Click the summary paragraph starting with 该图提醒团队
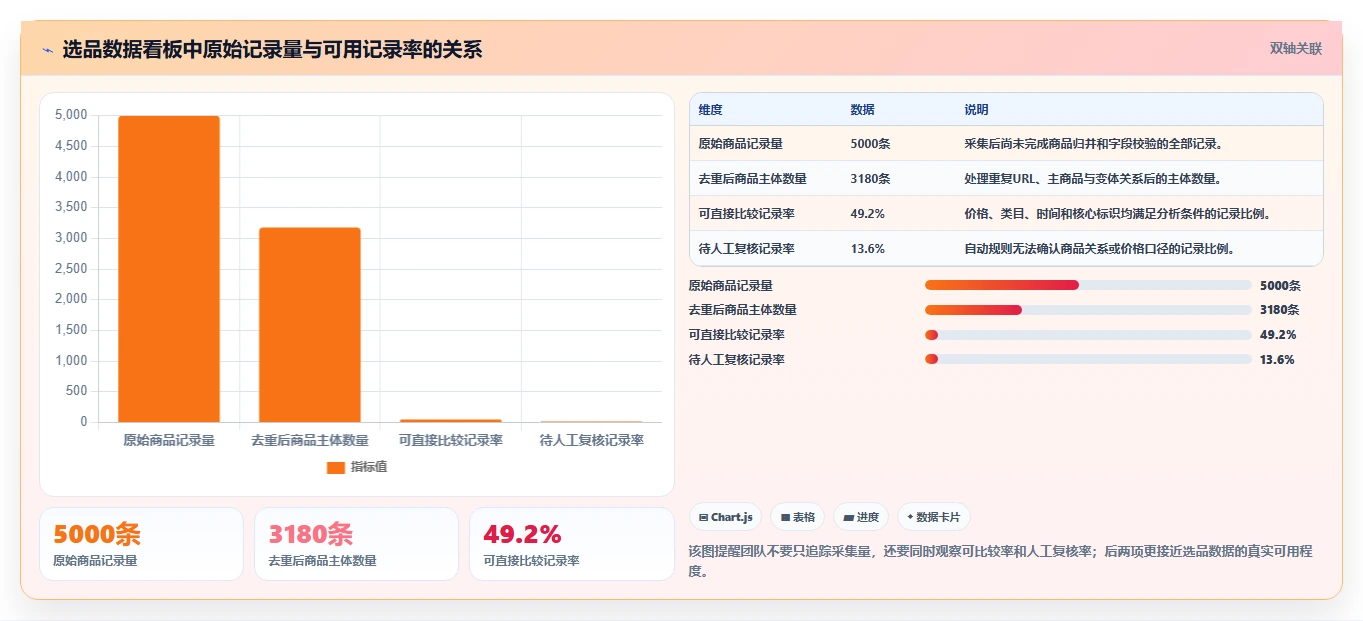 coord(1000,561)
